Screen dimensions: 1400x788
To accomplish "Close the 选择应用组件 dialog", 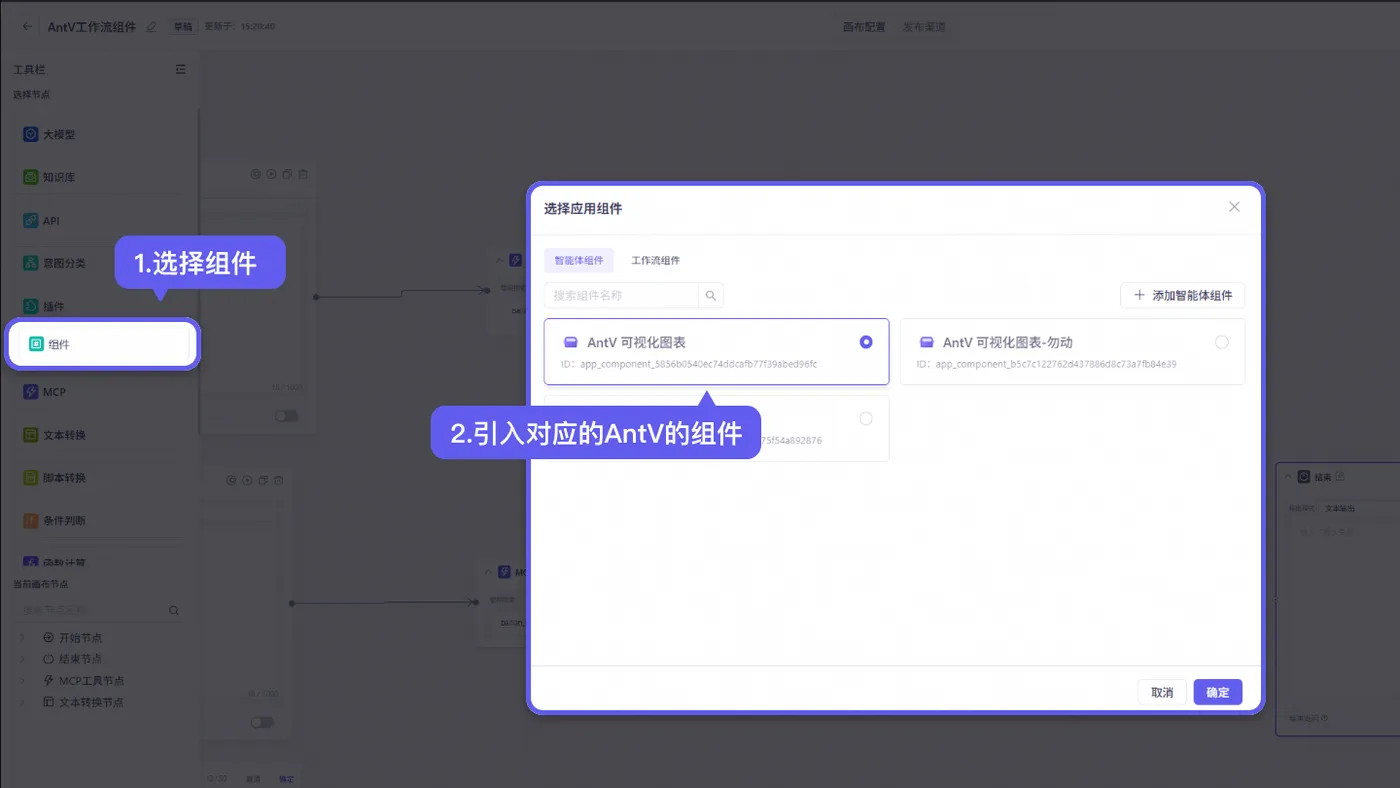I will coord(1234,207).
